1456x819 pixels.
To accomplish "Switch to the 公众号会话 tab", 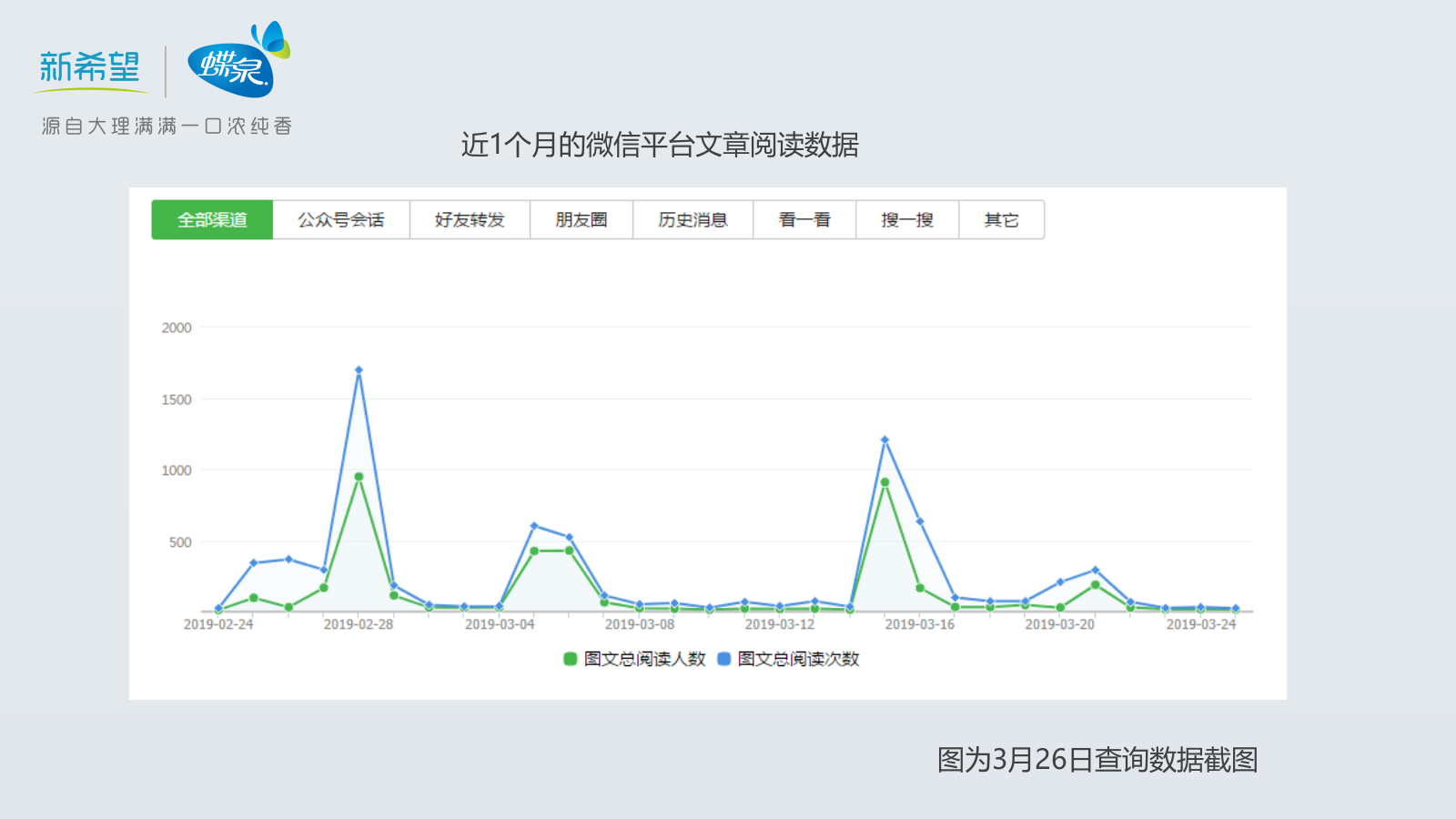I will point(341,219).
